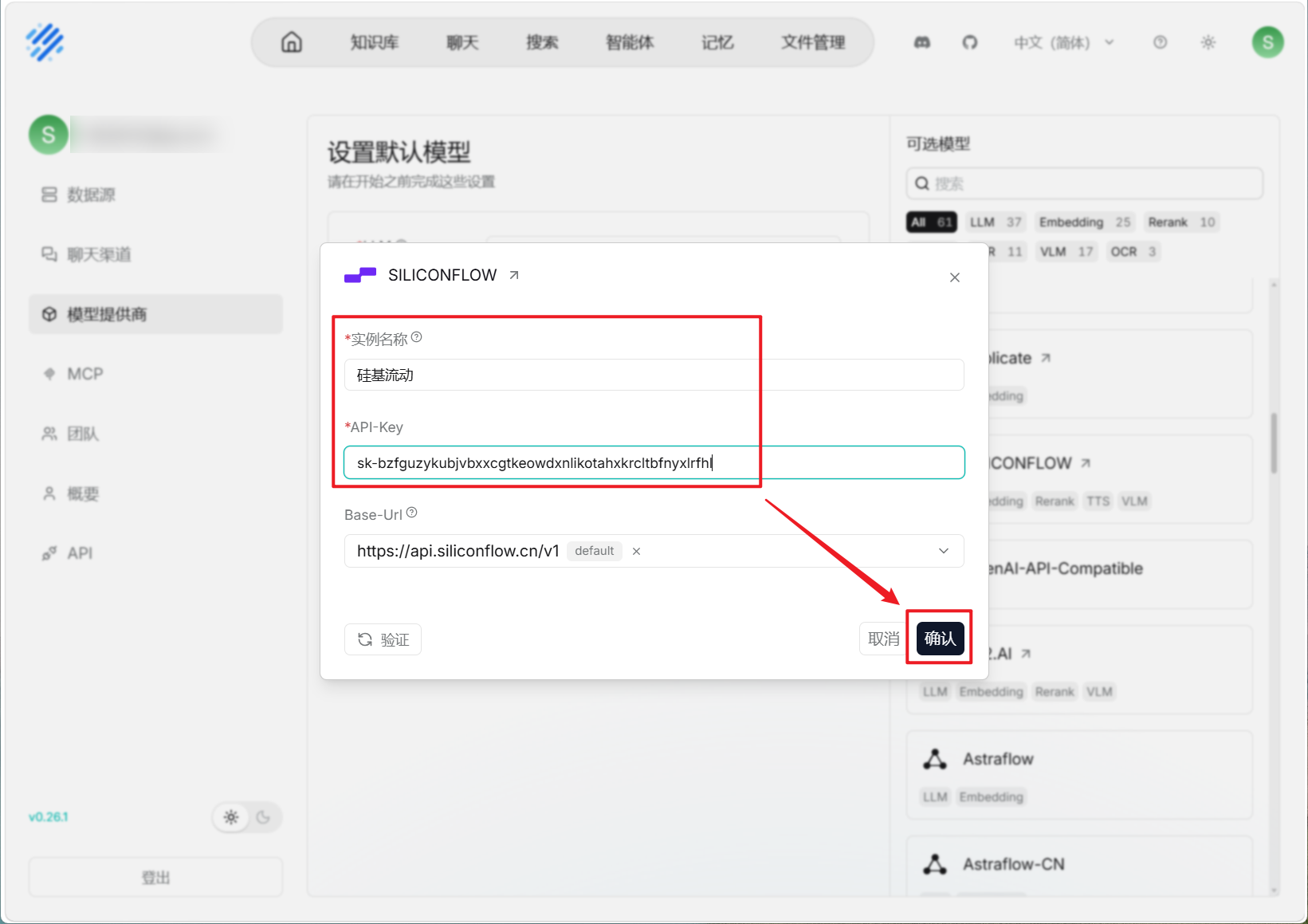Open the 文件管理 tab

(x=813, y=42)
